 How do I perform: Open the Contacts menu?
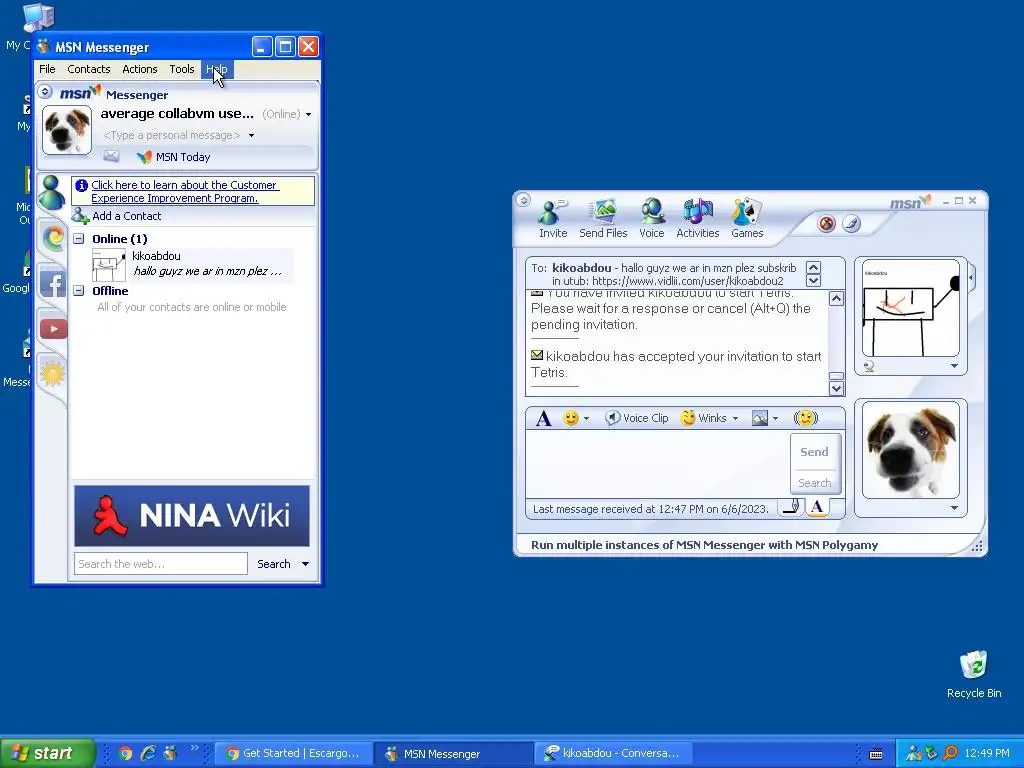[x=89, y=69]
